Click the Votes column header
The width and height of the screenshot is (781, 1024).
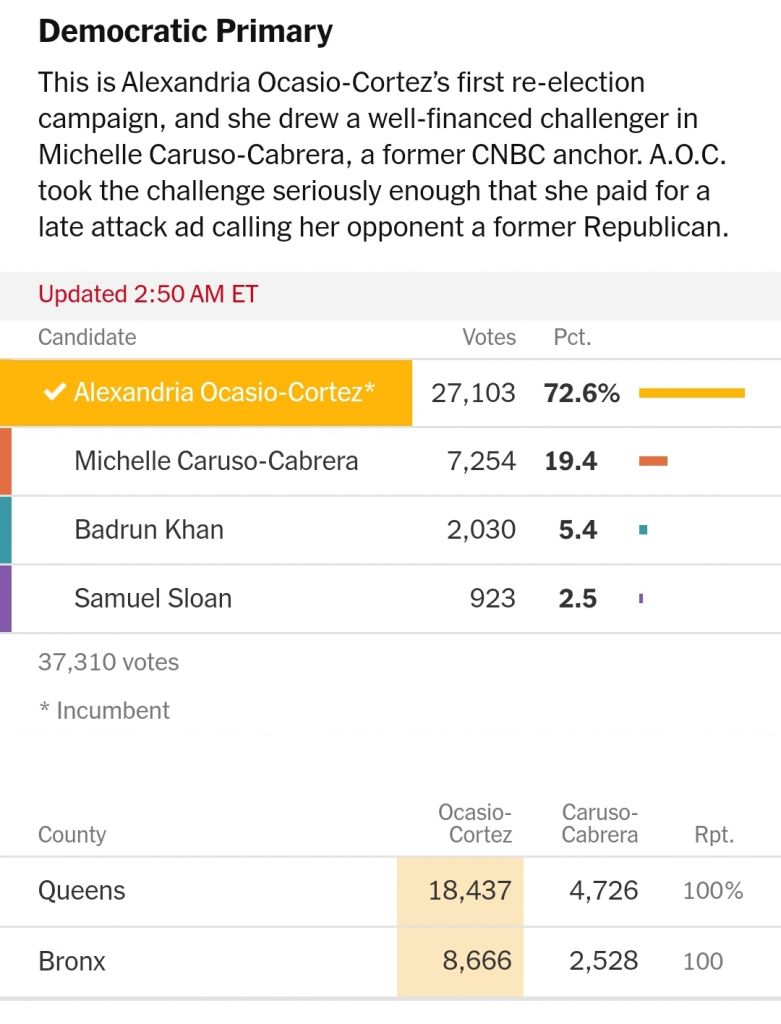point(489,337)
